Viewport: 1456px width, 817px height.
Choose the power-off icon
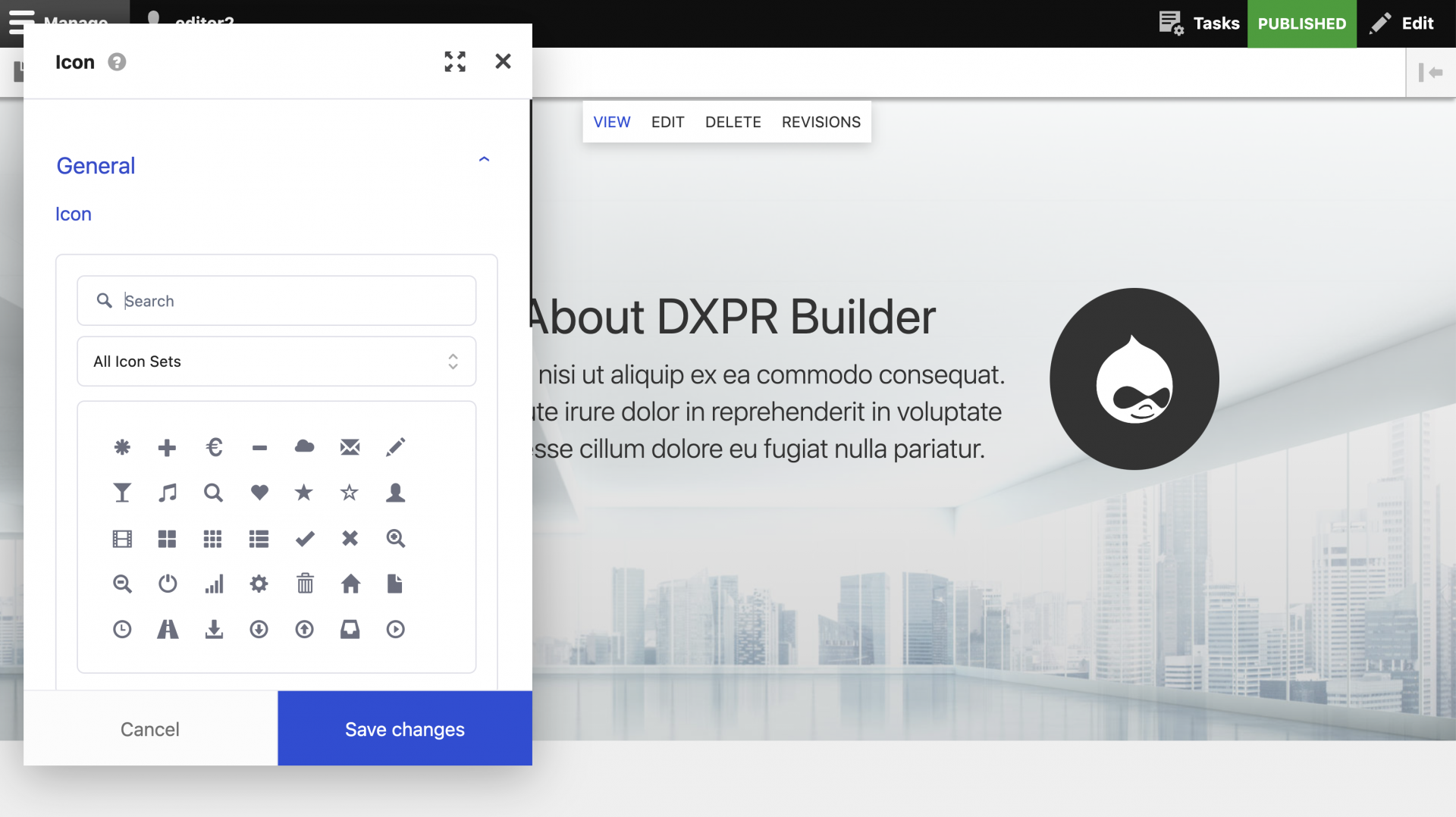coord(168,584)
